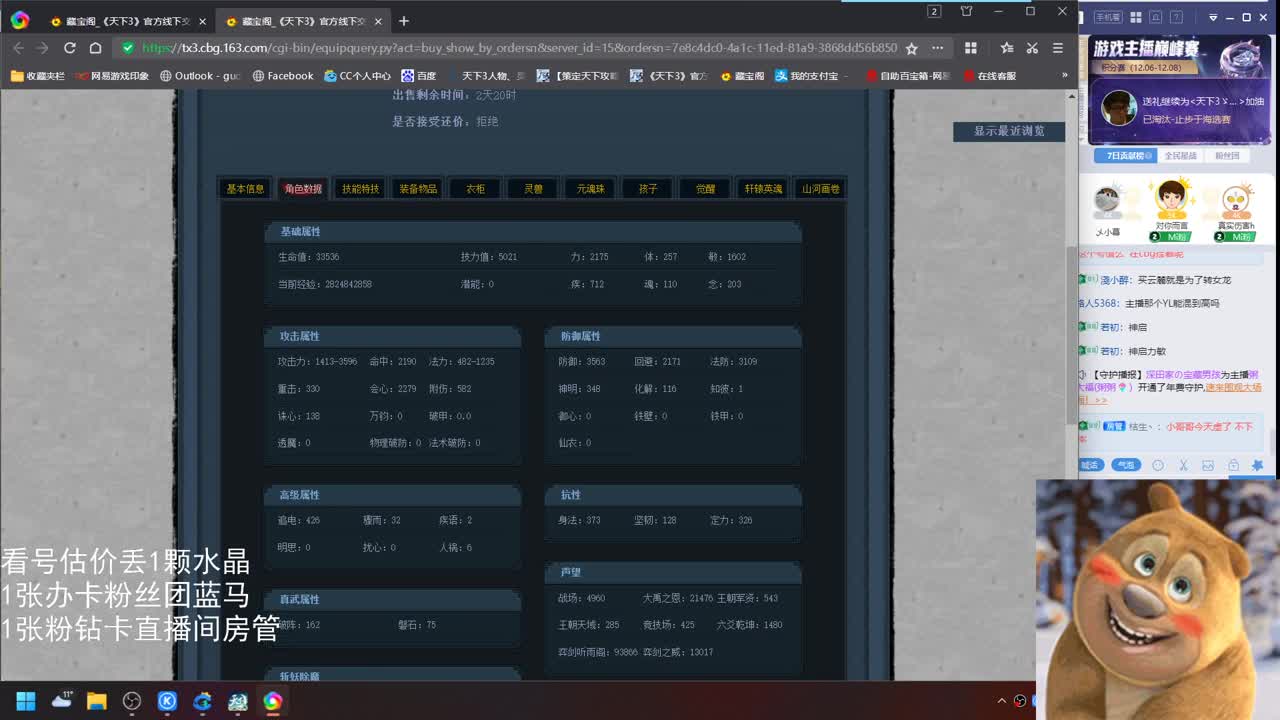Open a new browser tab
Screen dimensions: 1280x720
[404, 21]
